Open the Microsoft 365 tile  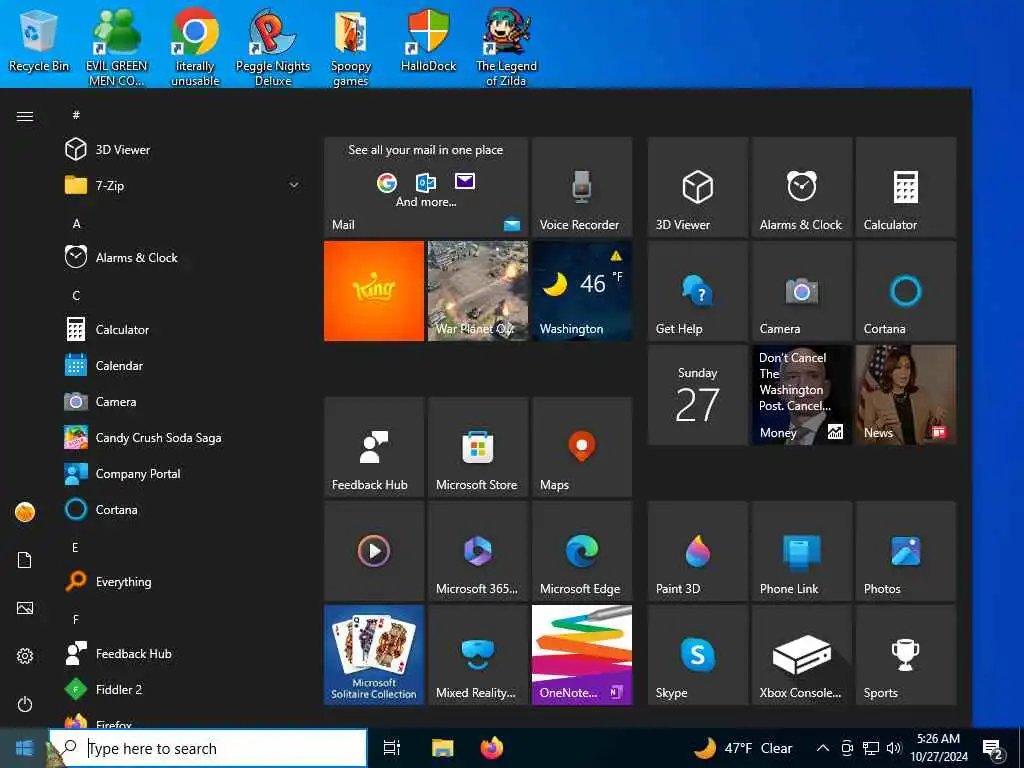coord(477,551)
